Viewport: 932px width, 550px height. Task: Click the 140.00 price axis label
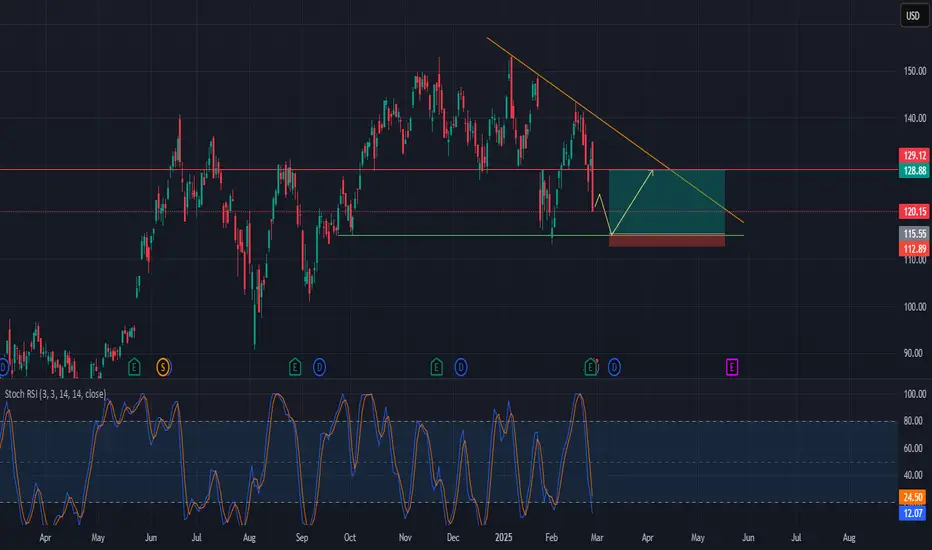(x=915, y=118)
